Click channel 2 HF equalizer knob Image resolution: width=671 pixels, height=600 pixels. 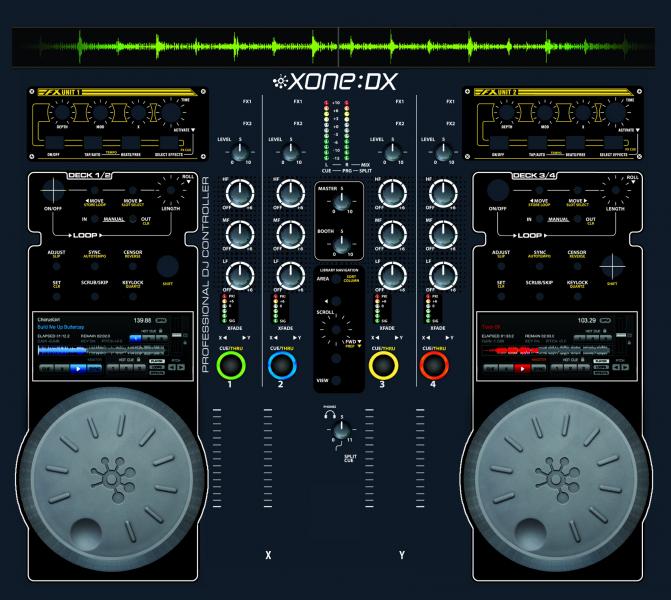coord(291,193)
